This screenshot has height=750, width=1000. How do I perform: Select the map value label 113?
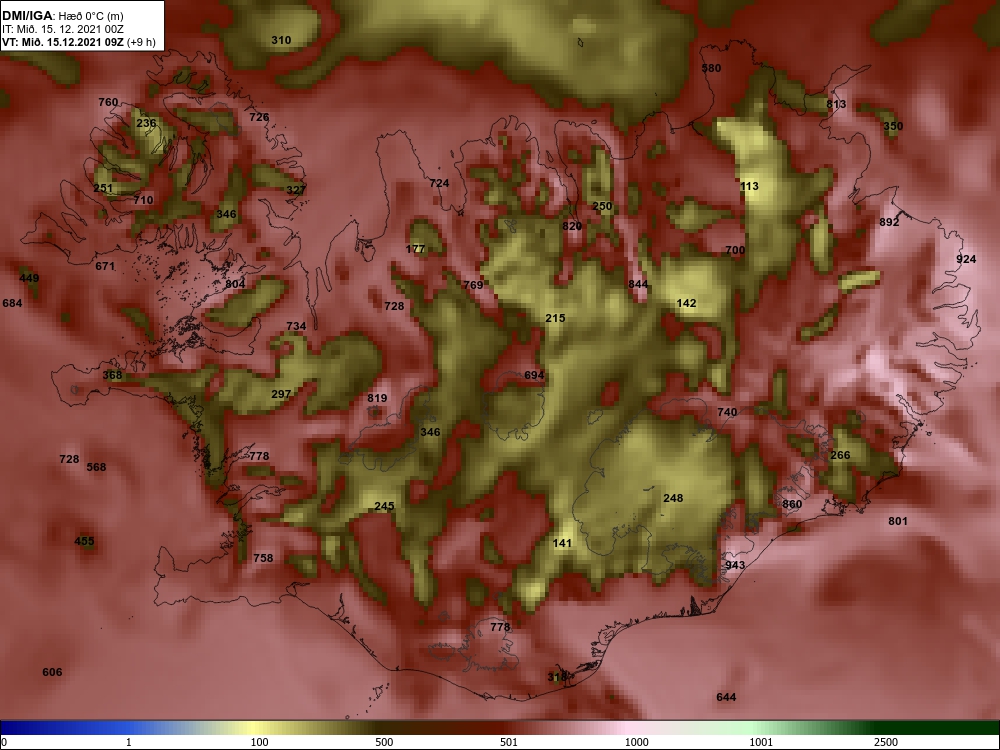(749, 186)
